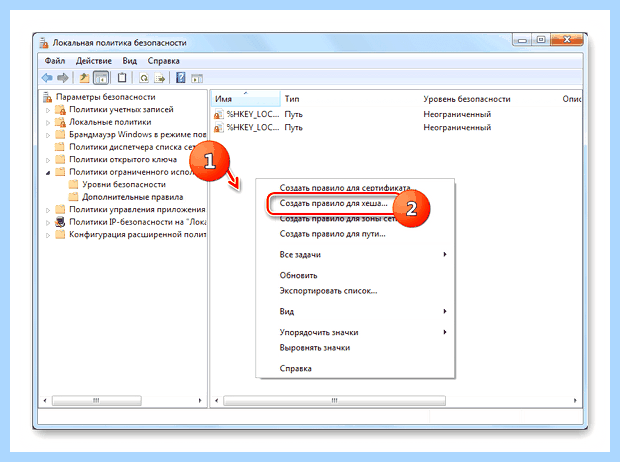Choose Выровнять значки
Viewport: 620px width, 462px height.
coord(355,348)
